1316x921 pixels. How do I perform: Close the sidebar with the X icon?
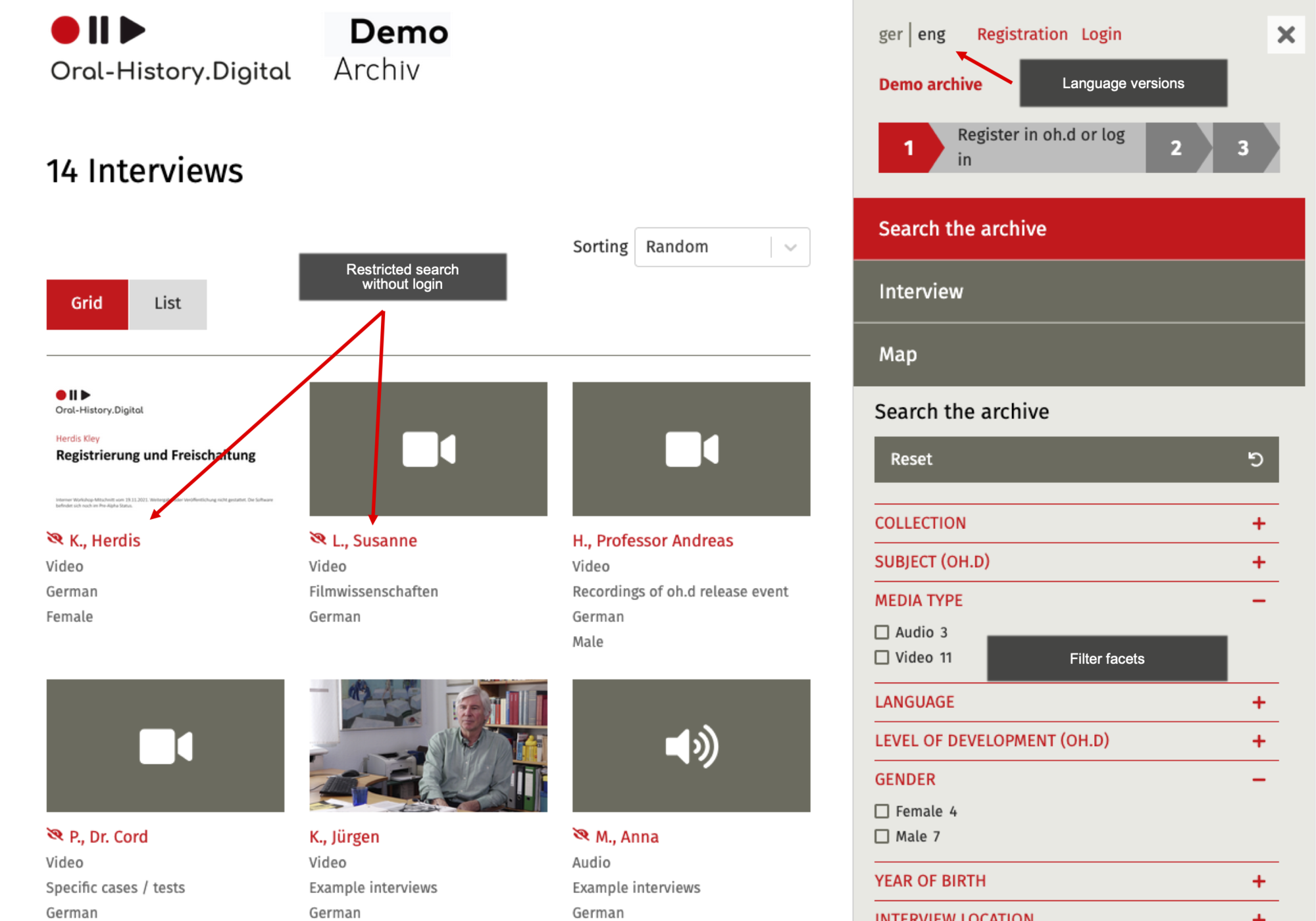coord(1285,35)
